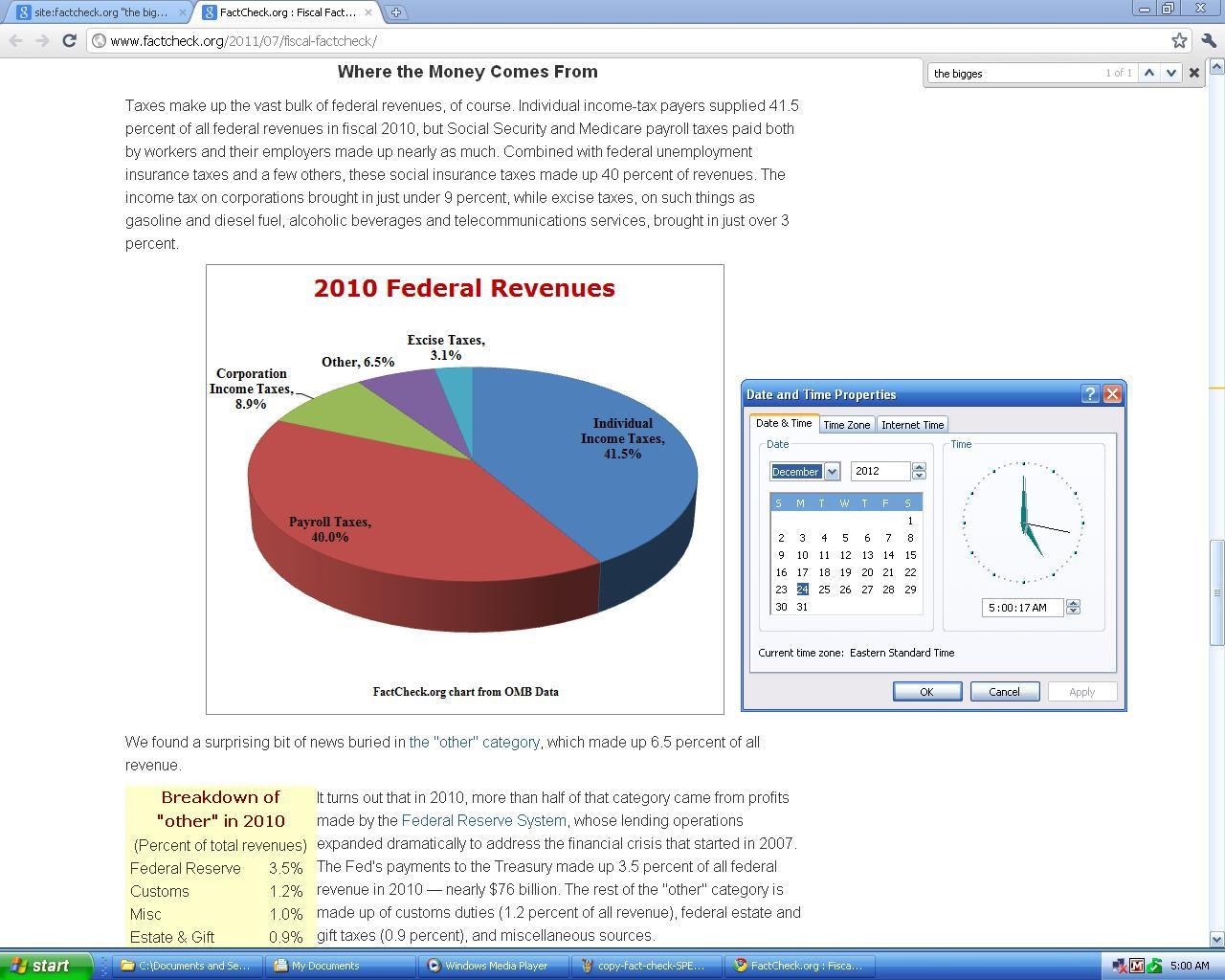Click the network computers tray icon
The height and width of the screenshot is (980, 1225).
point(1119,966)
